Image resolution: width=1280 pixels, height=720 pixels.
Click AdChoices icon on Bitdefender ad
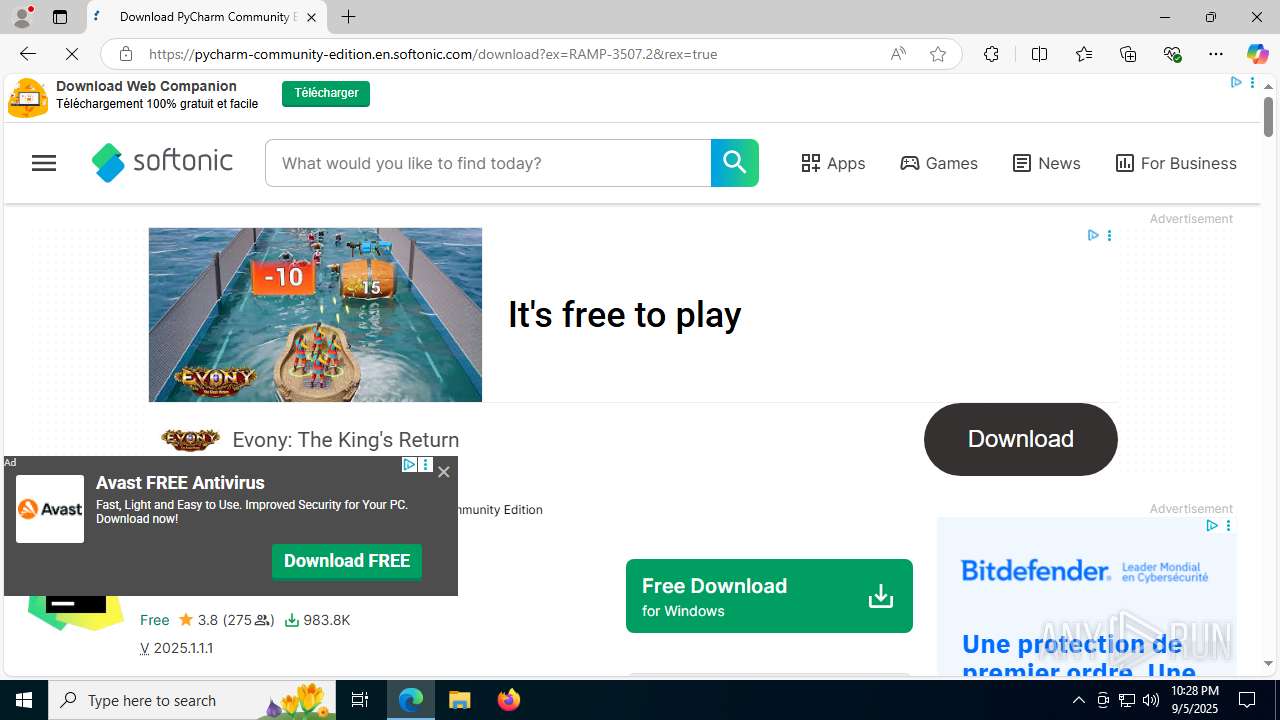pyautogui.click(x=1211, y=526)
